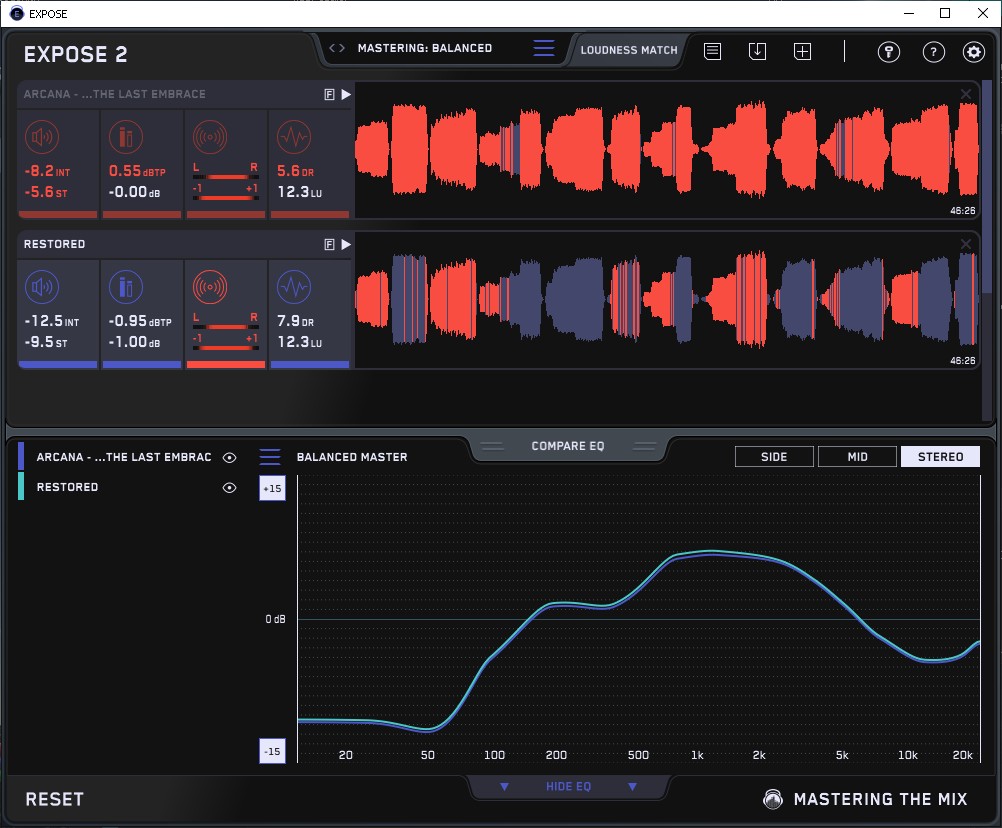1002x828 pixels.
Task: Click the Compare EQ panel handle
Action: (x=567, y=446)
